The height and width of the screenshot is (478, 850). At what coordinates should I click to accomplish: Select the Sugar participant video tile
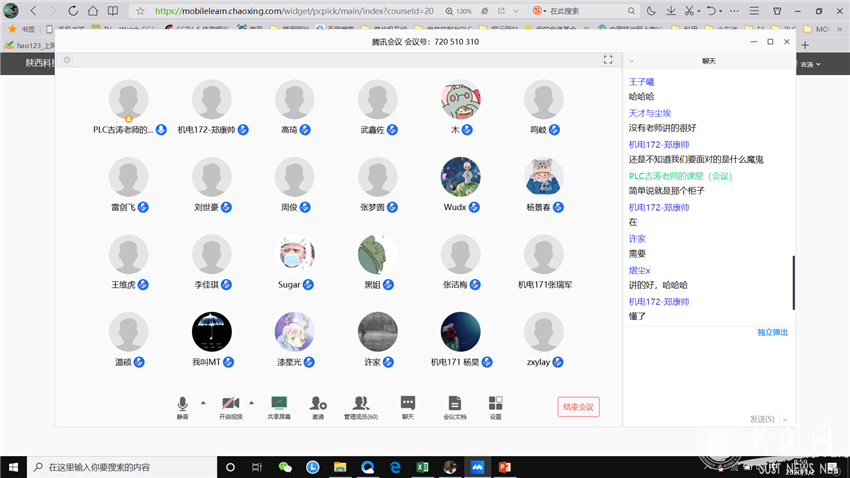294,255
